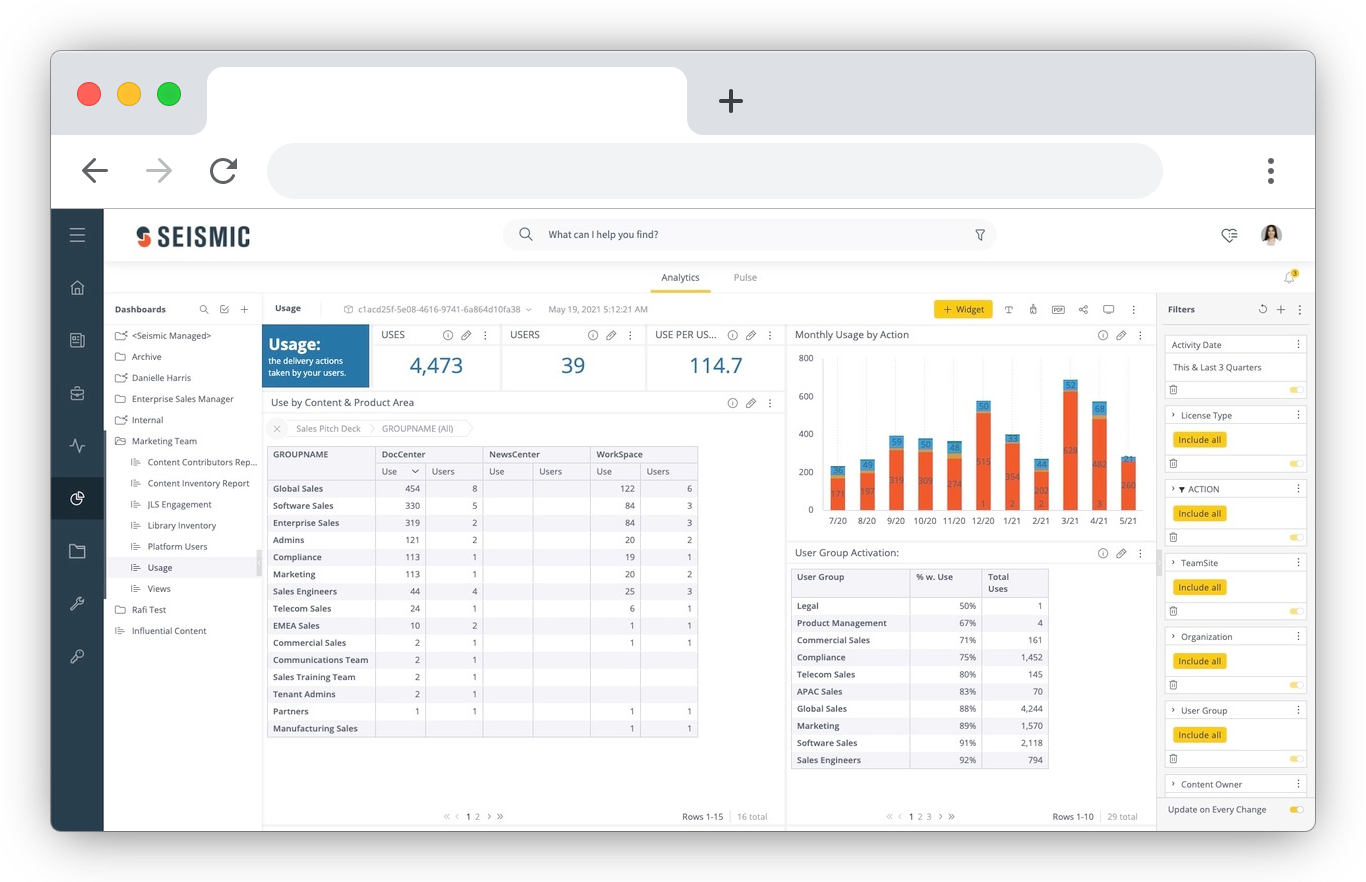1366x882 pixels.
Task: Select the Sales Pitch Deck breadcrumb
Action: click(x=328, y=428)
